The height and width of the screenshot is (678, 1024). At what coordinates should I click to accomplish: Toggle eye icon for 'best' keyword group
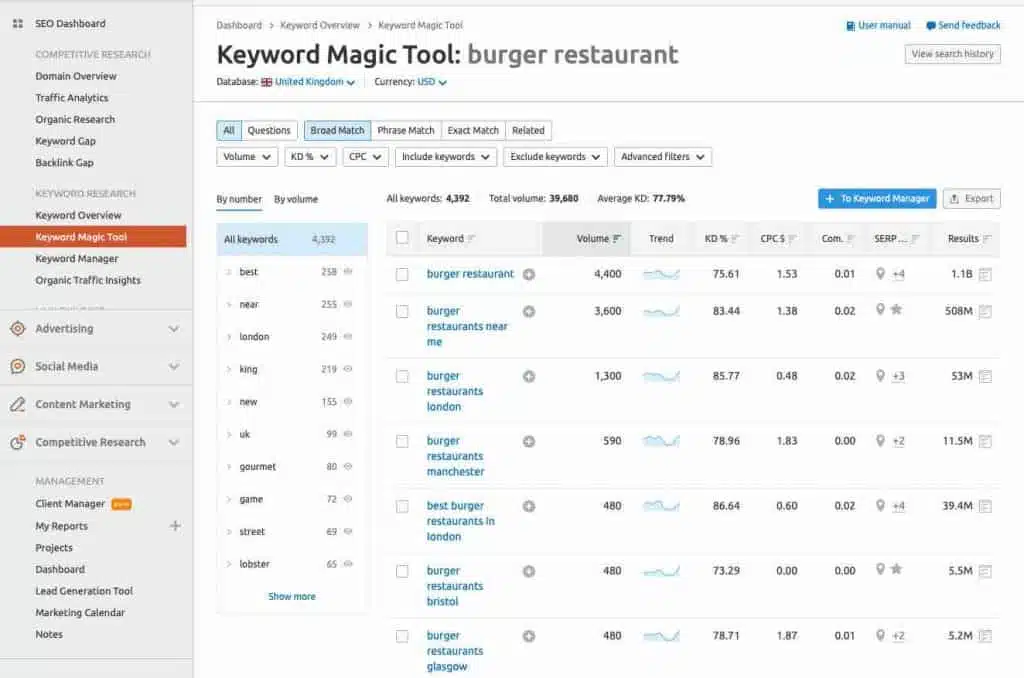point(348,272)
